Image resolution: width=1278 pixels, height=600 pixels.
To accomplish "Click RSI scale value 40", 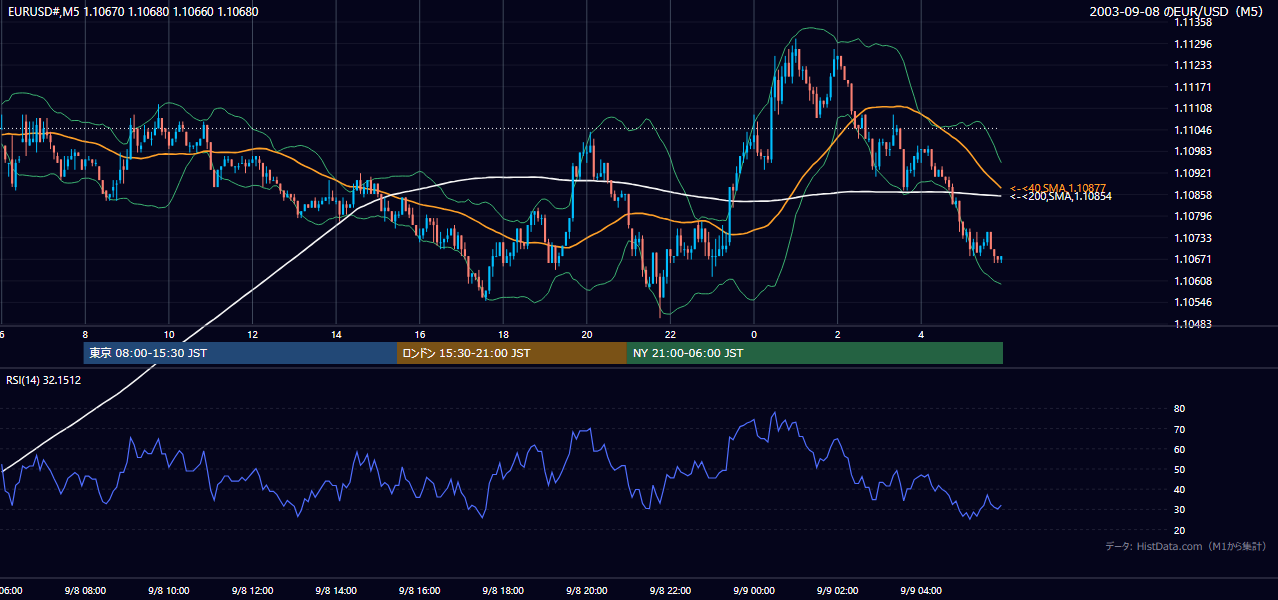I will click(x=1179, y=490).
